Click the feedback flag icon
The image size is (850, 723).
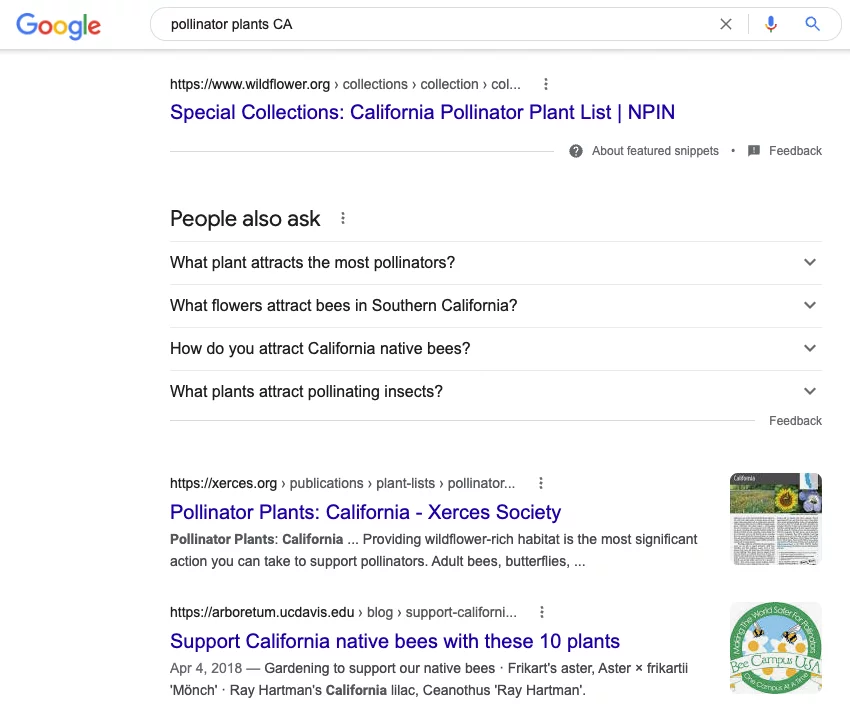[754, 151]
